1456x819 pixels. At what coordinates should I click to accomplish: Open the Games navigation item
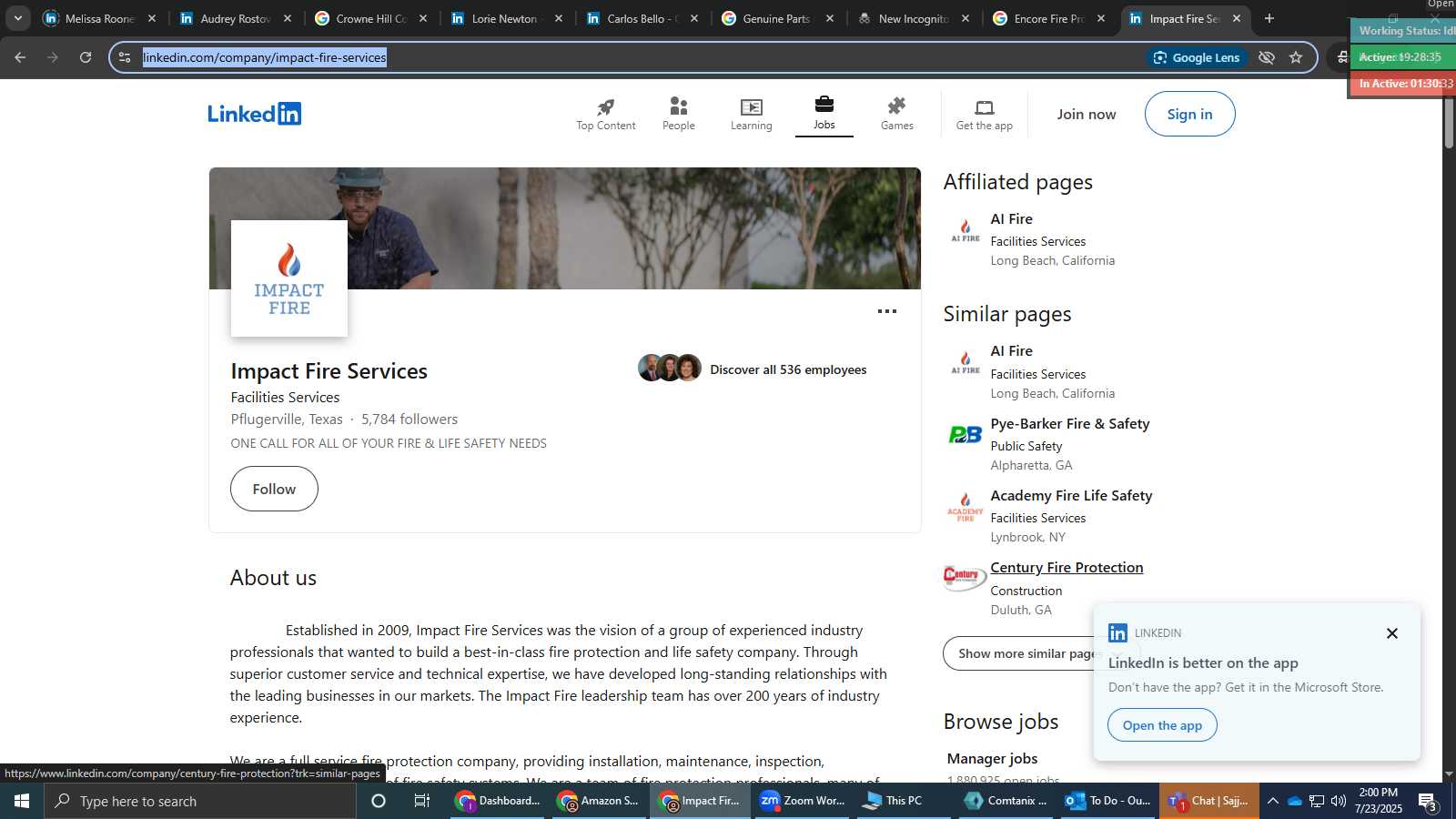897,115
